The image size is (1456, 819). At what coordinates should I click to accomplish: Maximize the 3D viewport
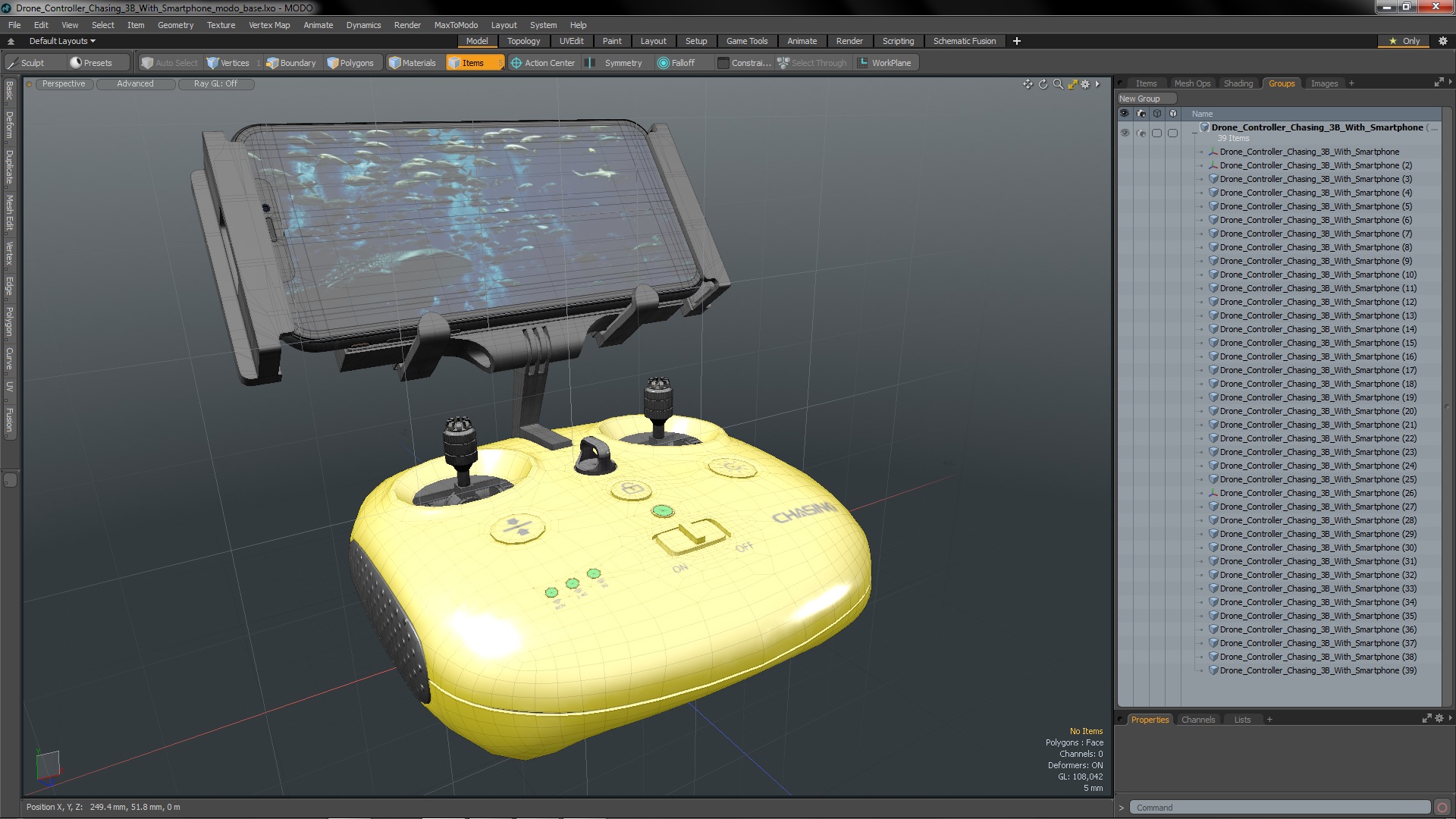(1072, 84)
